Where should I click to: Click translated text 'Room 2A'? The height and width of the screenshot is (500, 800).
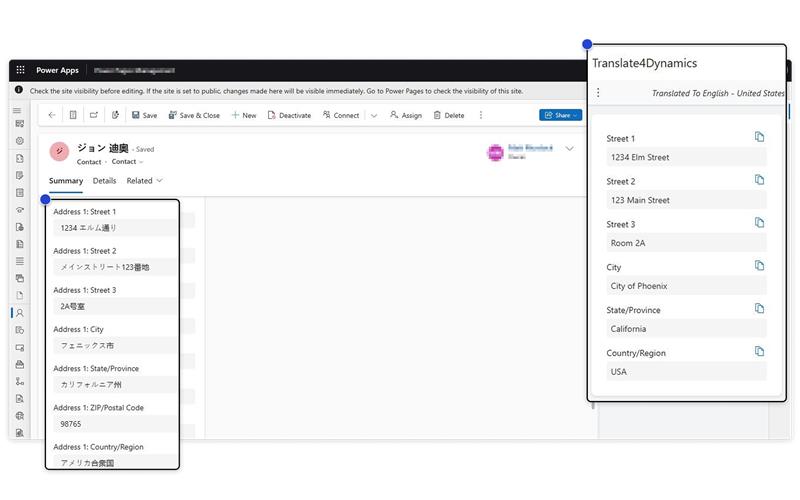point(628,243)
